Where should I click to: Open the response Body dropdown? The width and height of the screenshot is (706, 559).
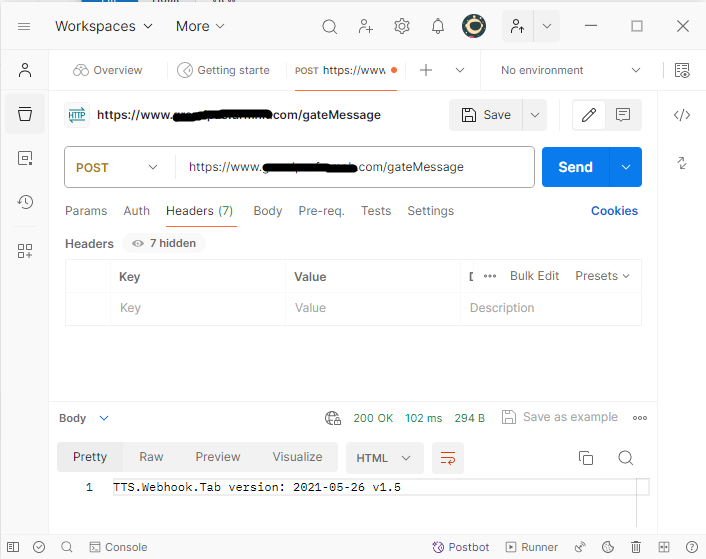[84, 418]
